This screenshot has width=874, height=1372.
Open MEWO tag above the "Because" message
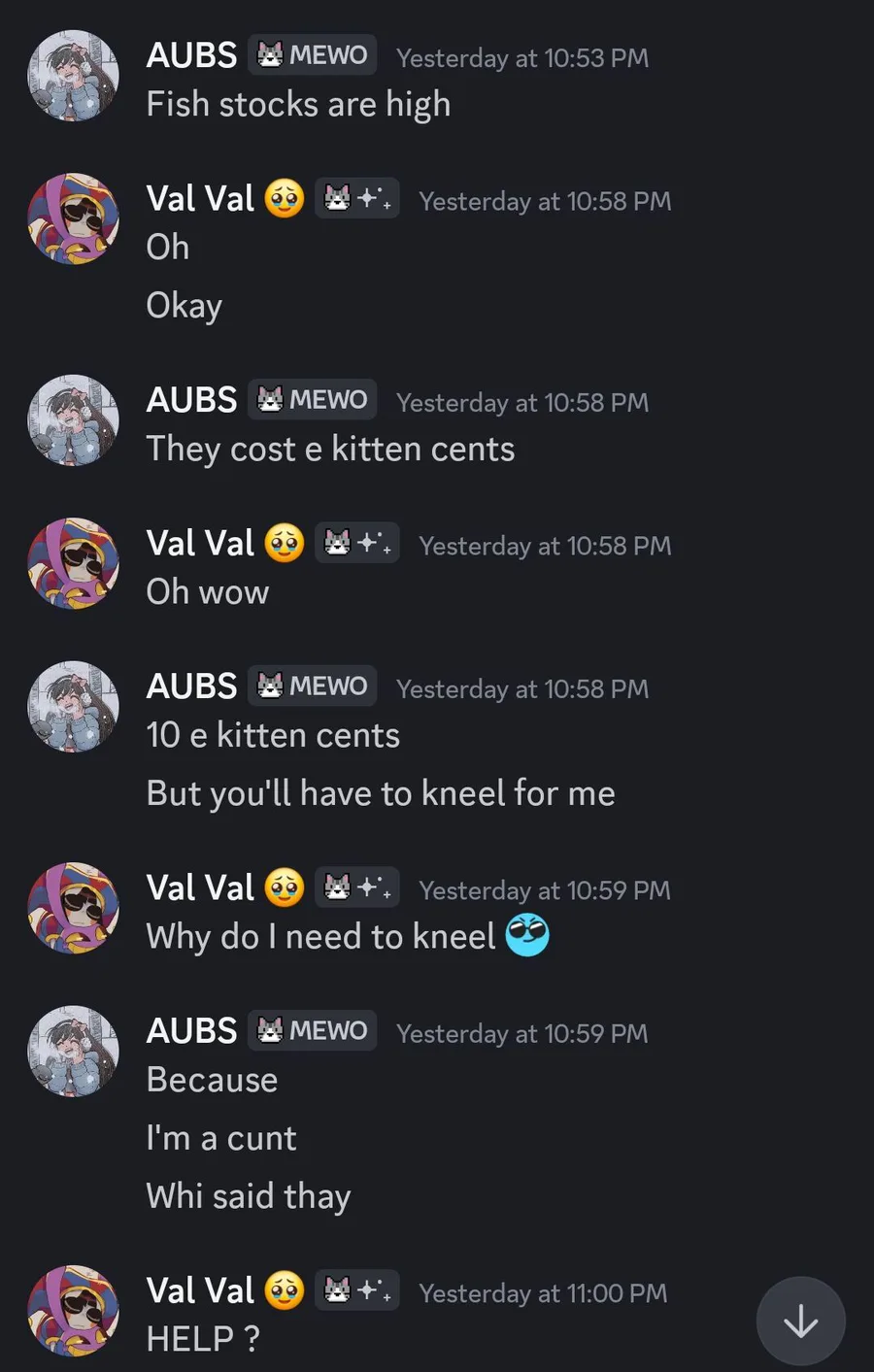(312, 1030)
